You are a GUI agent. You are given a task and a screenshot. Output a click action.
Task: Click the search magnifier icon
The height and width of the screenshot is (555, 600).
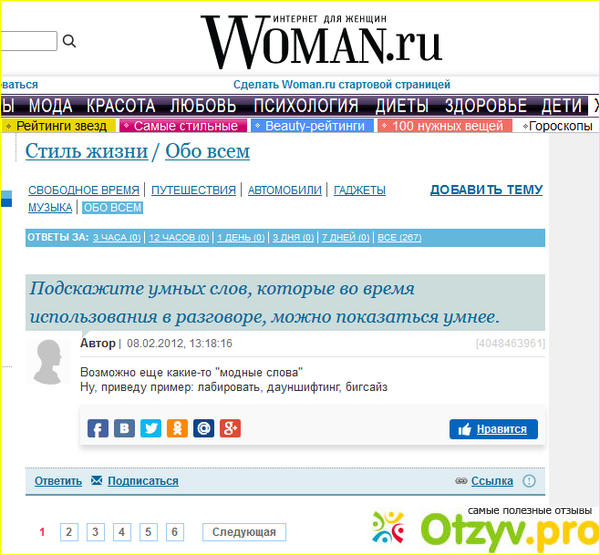coord(69,41)
